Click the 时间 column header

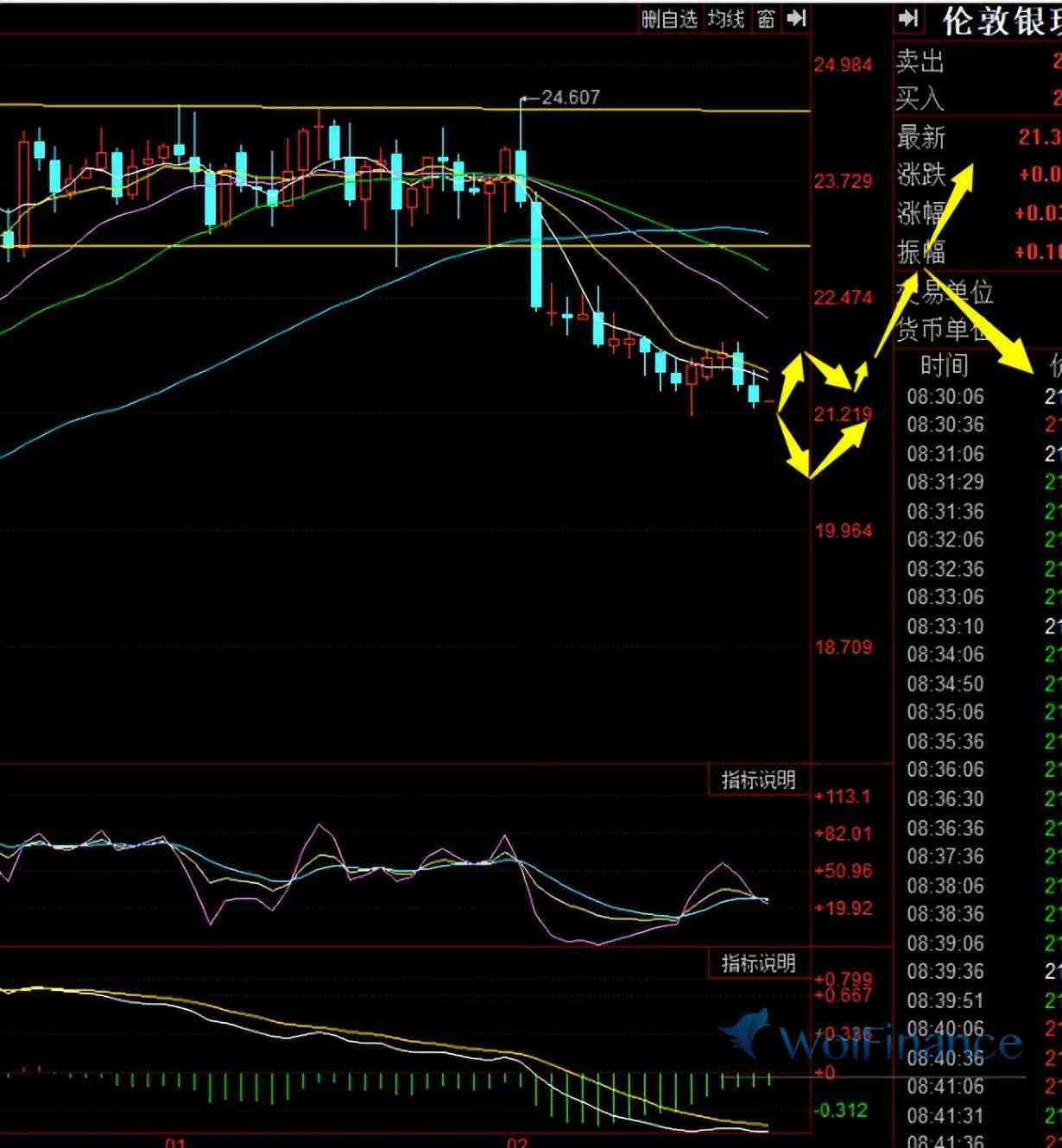(944, 366)
